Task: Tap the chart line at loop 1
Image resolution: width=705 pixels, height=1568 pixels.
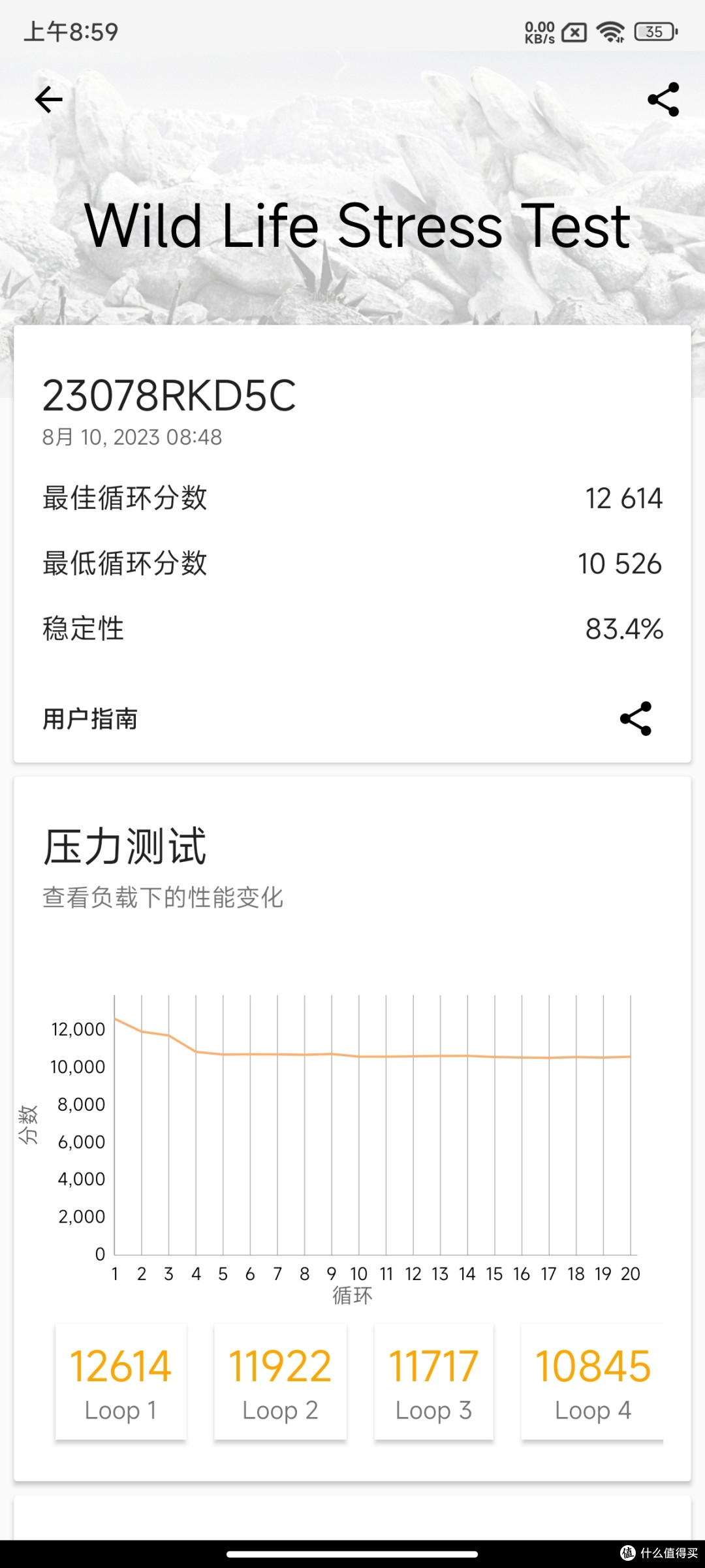Action: tap(115, 1018)
